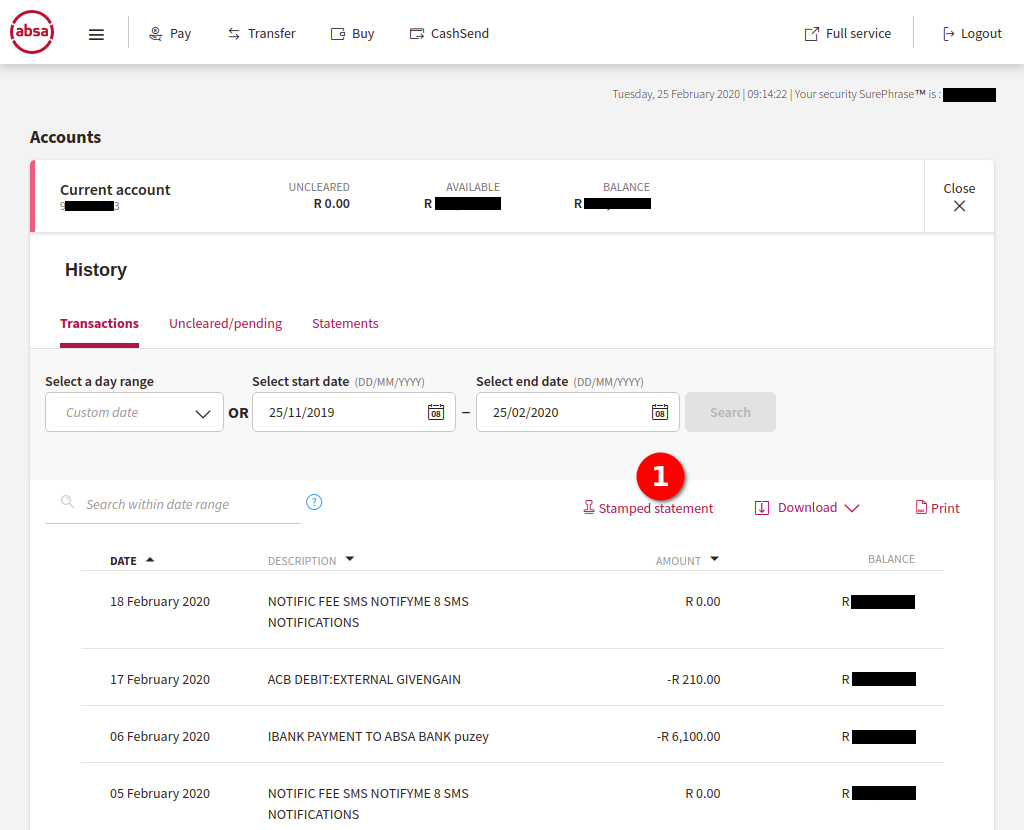Click the start date calendar icon

coord(435,412)
